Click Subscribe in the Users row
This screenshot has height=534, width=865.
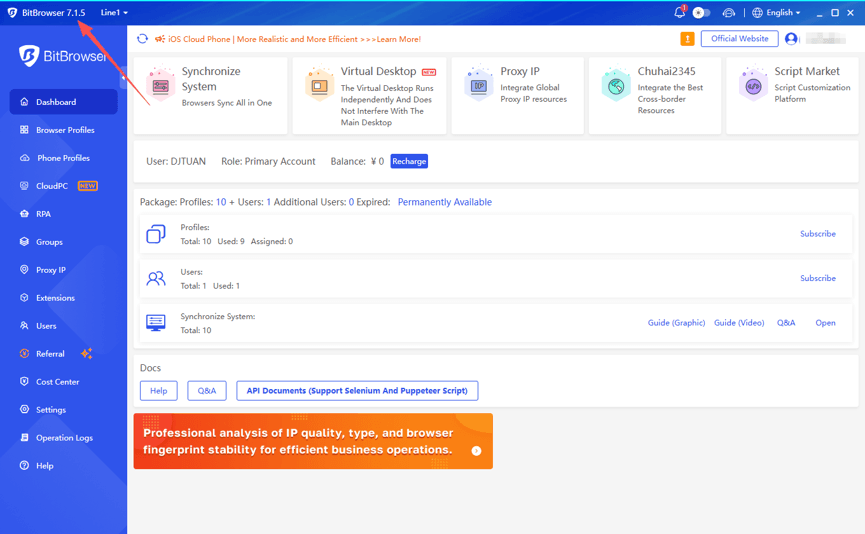tap(818, 278)
